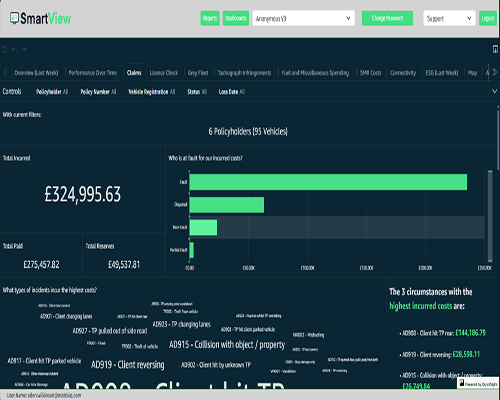The image size is (500, 400).
Task: Click Total Paid value £275,457.82
Action: pyautogui.click(x=41, y=265)
